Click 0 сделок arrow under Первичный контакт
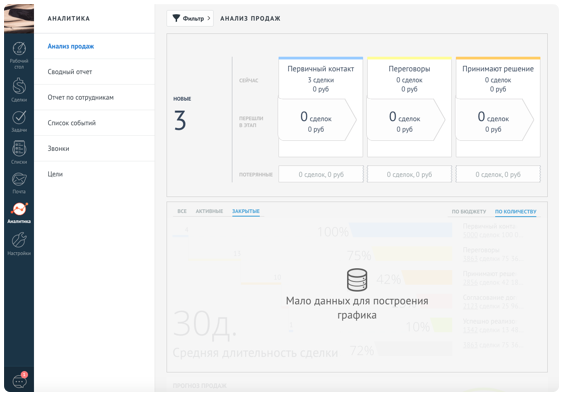563x396 pixels. click(317, 120)
